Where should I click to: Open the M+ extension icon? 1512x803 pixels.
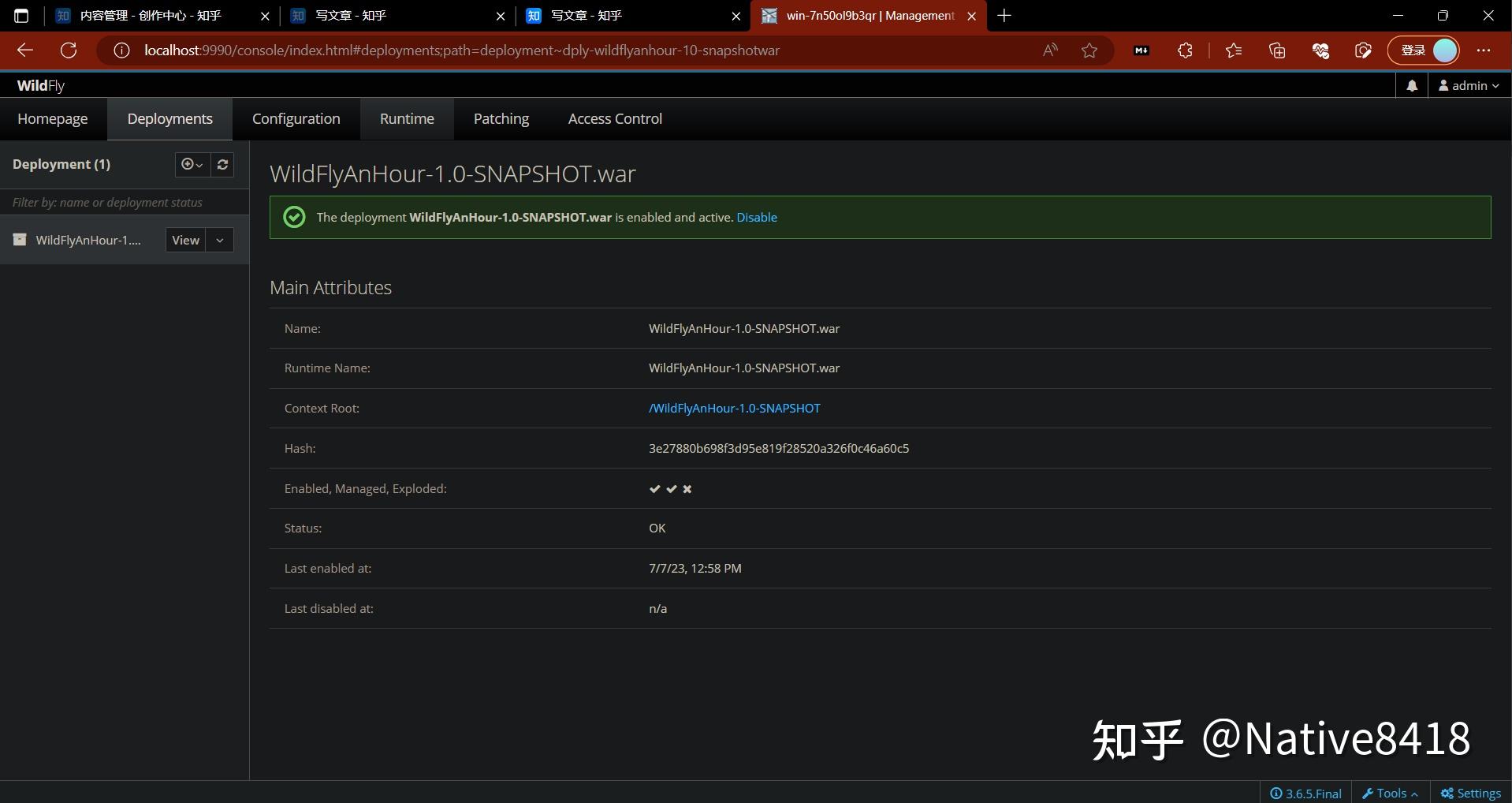pos(1141,50)
